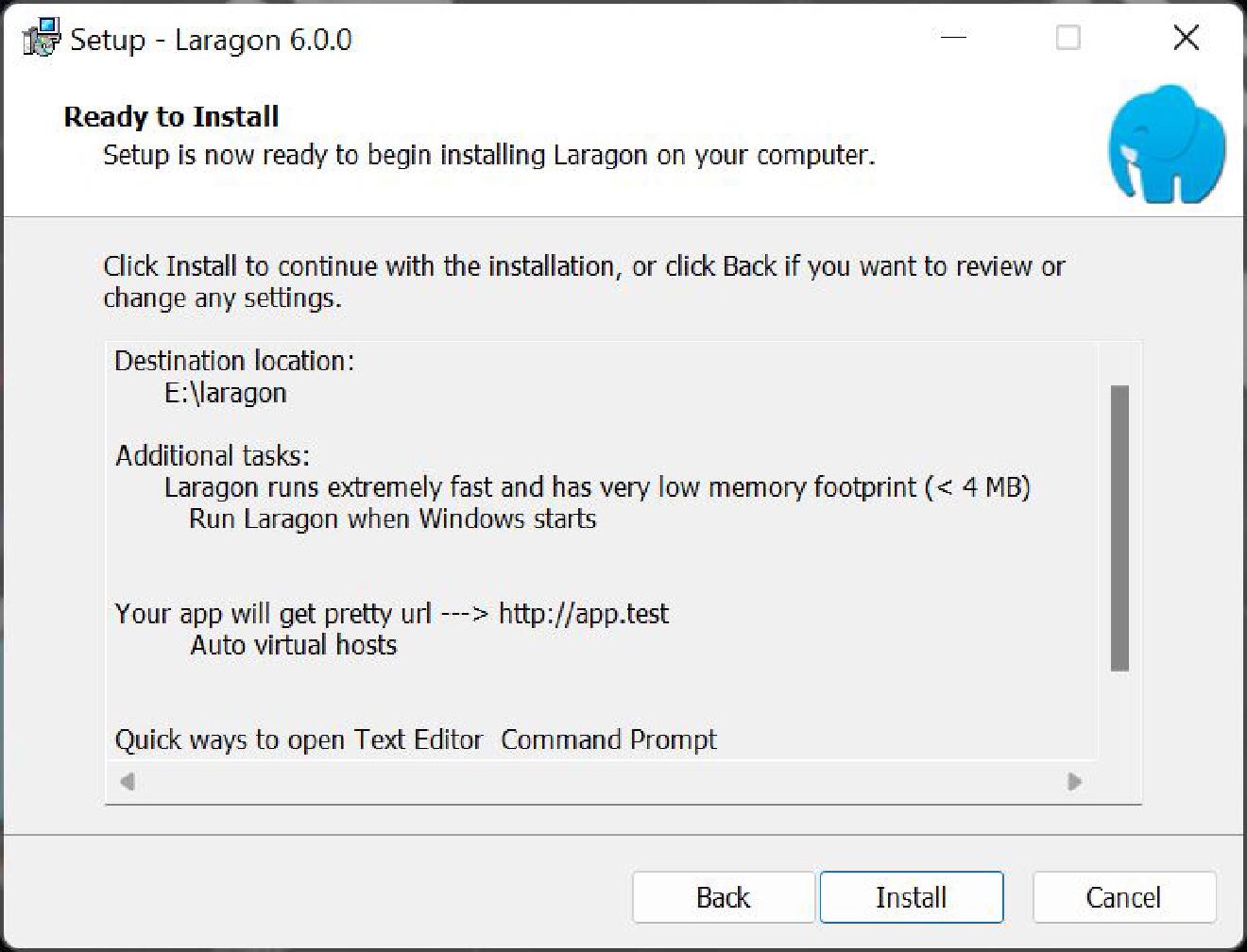The height and width of the screenshot is (952, 1247).
Task: Cancel the Laragon installation
Action: coord(1124,897)
